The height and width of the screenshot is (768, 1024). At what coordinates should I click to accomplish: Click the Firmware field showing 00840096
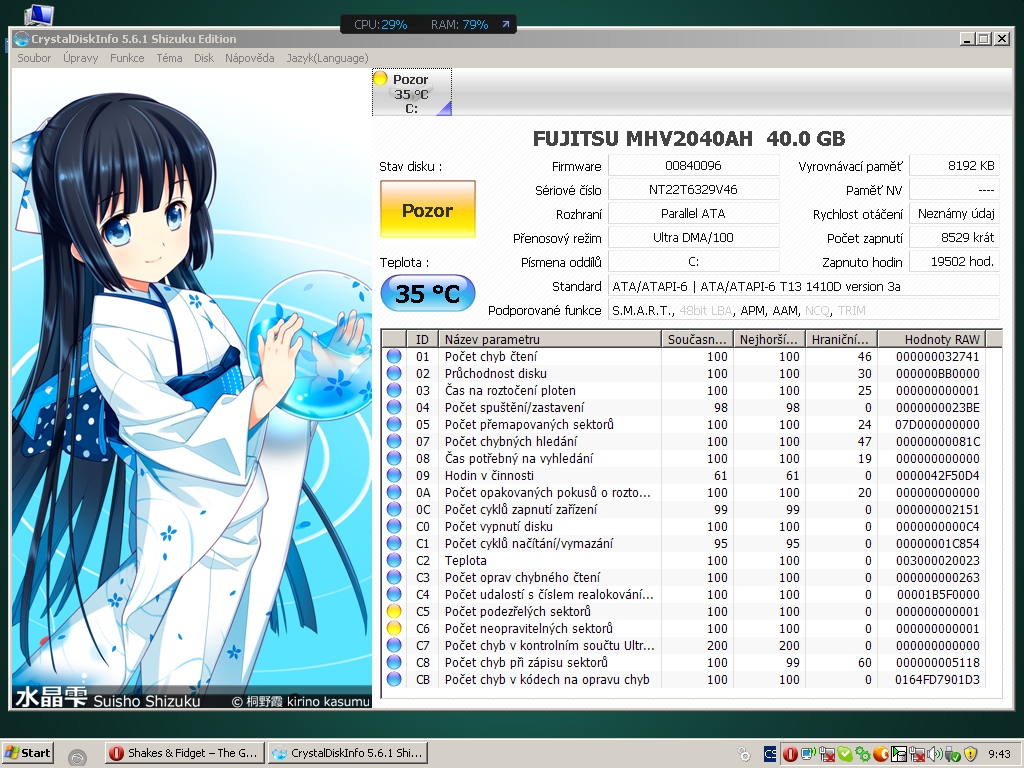[x=694, y=165]
